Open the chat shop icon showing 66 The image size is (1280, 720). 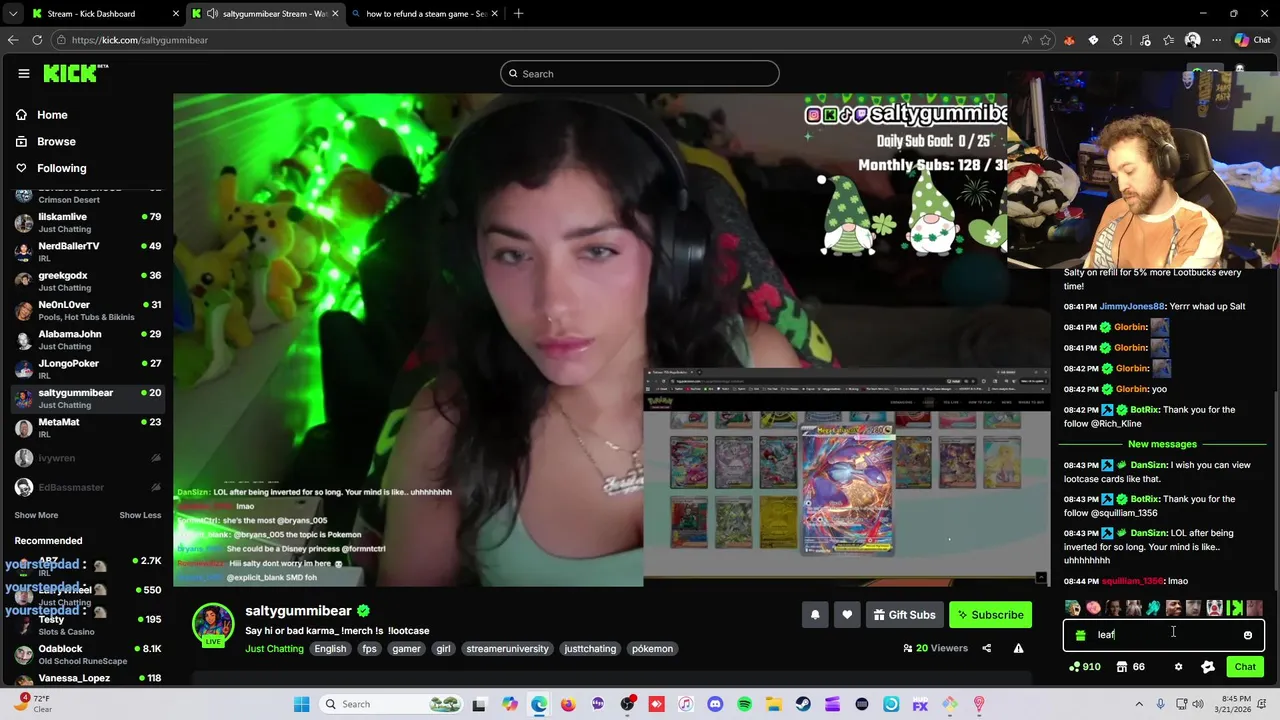pos(1130,667)
